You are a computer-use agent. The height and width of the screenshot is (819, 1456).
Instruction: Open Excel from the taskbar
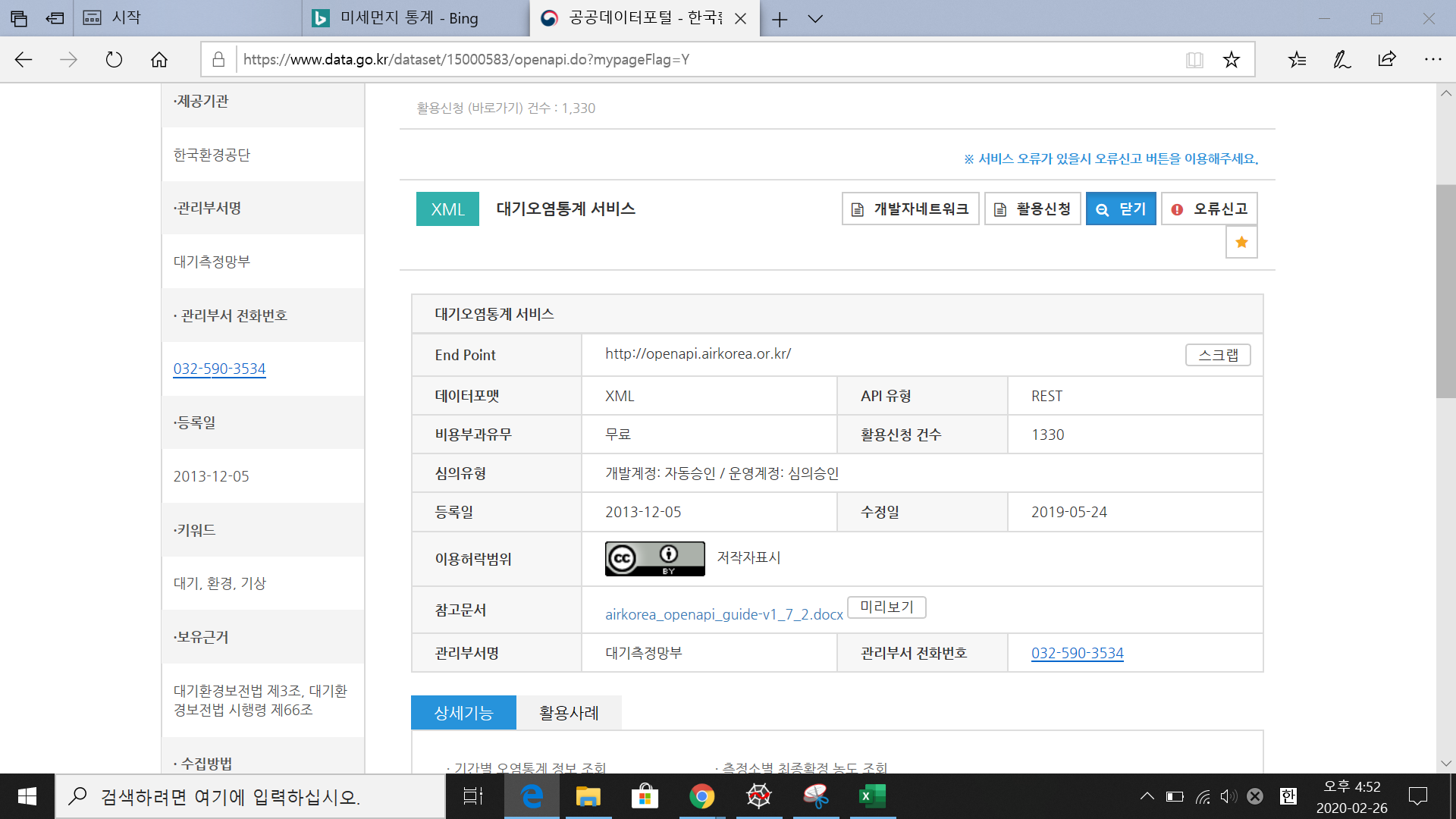tap(872, 796)
